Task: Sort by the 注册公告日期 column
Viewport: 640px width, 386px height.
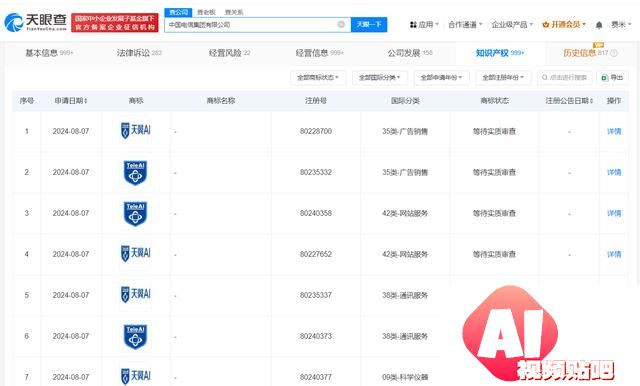Action: [x=569, y=101]
